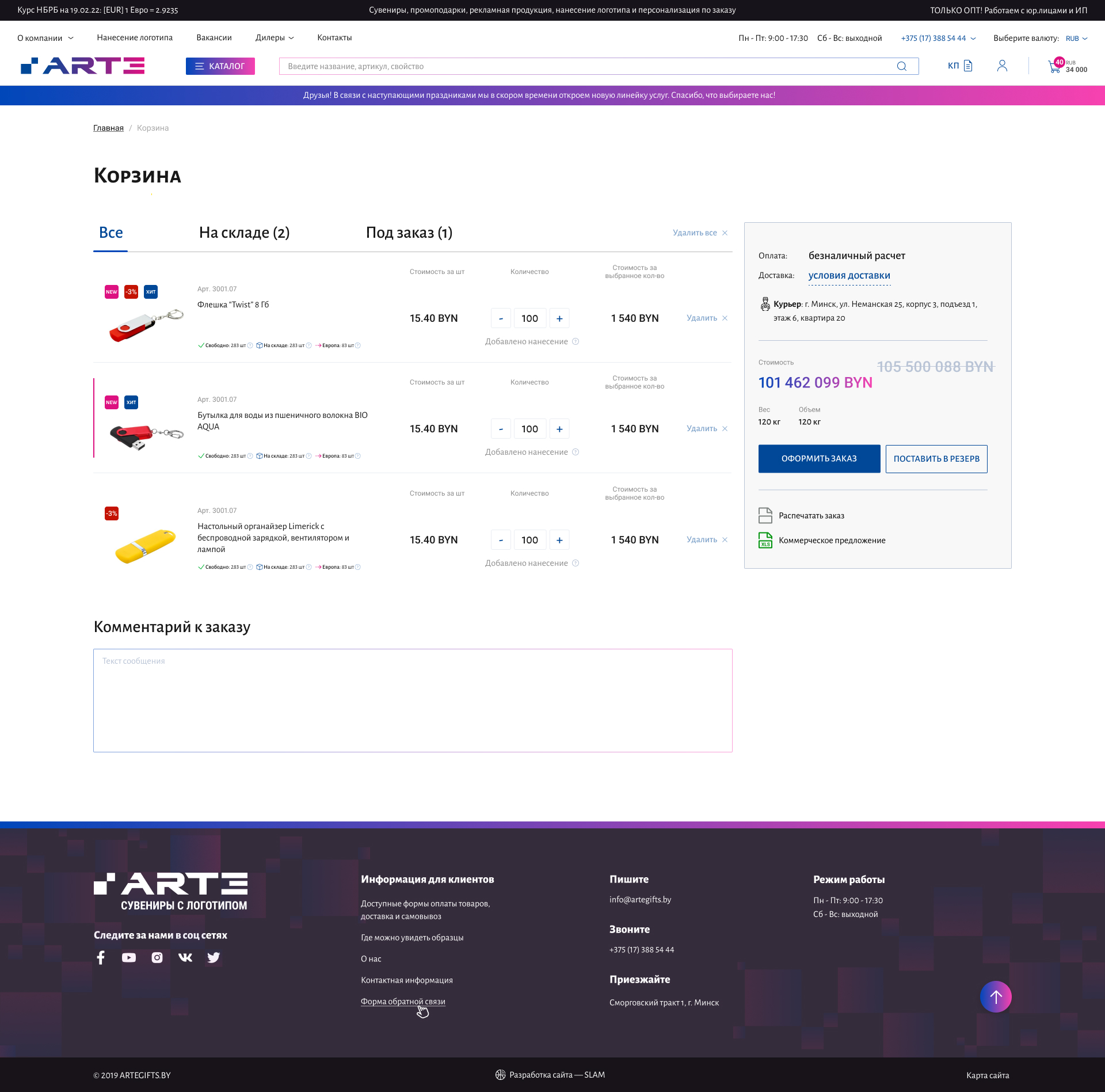This screenshot has width=1105, height=1092.
Task: Increase quantity of Флешка Twist
Action: tap(559, 318)
